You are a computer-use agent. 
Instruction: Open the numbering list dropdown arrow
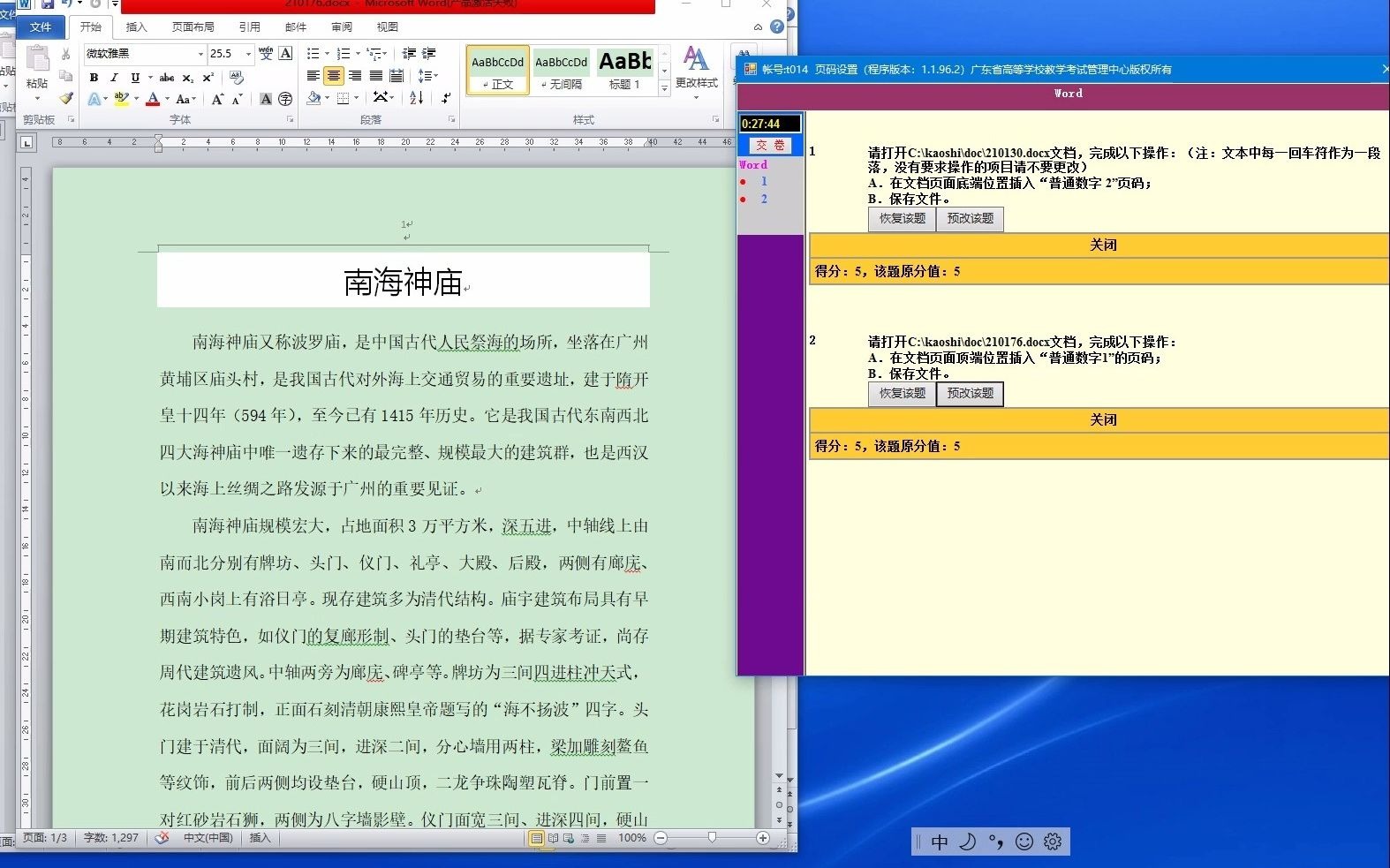coord(358,54)
